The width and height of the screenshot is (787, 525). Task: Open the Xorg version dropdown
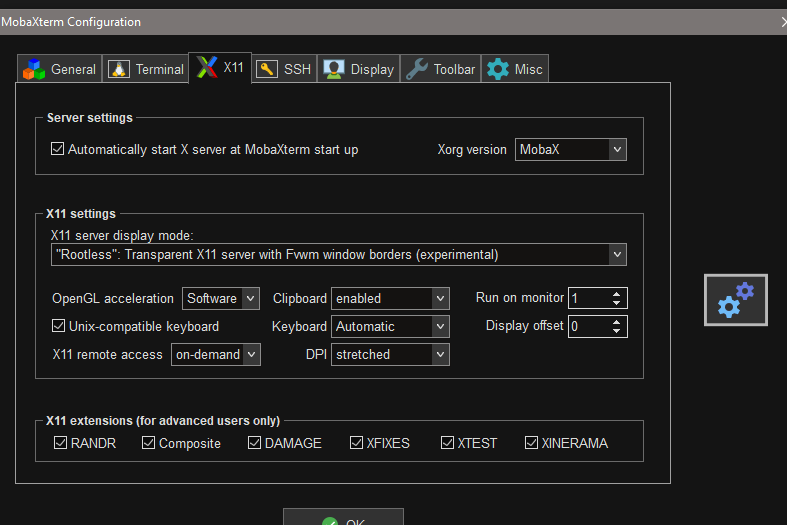click(616, 150)
